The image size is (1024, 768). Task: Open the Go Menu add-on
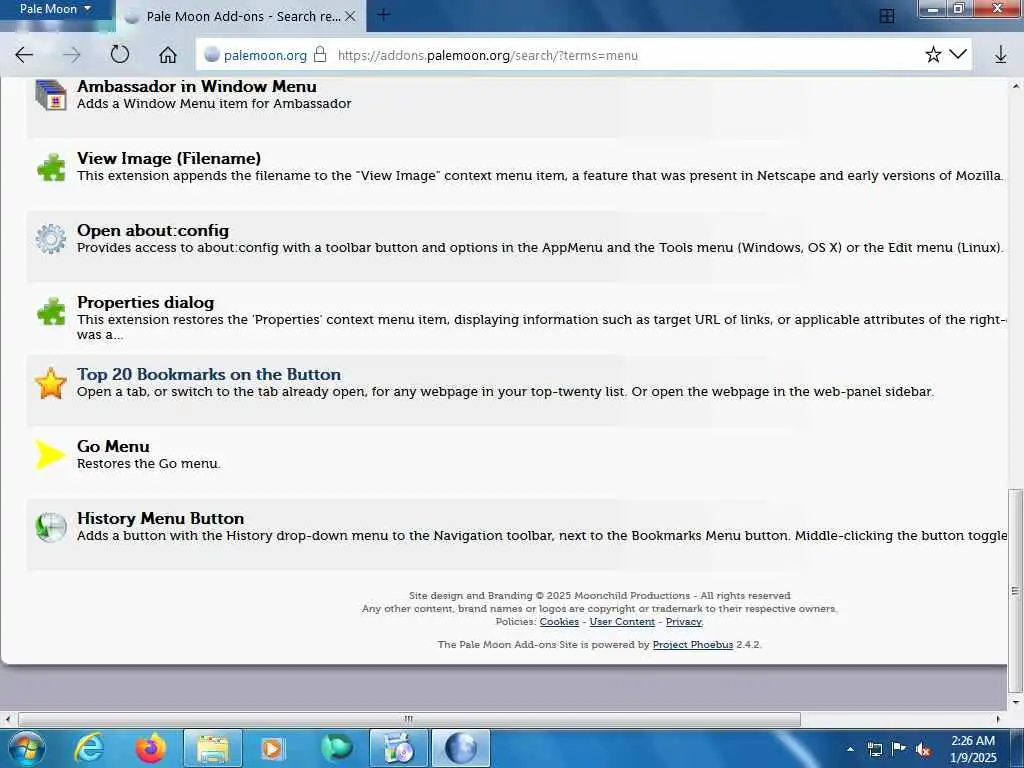point(113,446)
